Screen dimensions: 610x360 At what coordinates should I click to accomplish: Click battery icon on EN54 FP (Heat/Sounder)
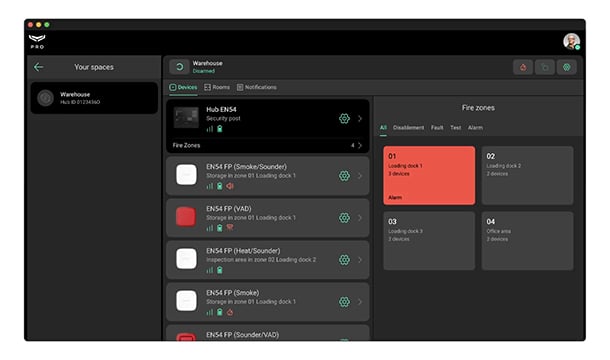[x=220, y=270]
